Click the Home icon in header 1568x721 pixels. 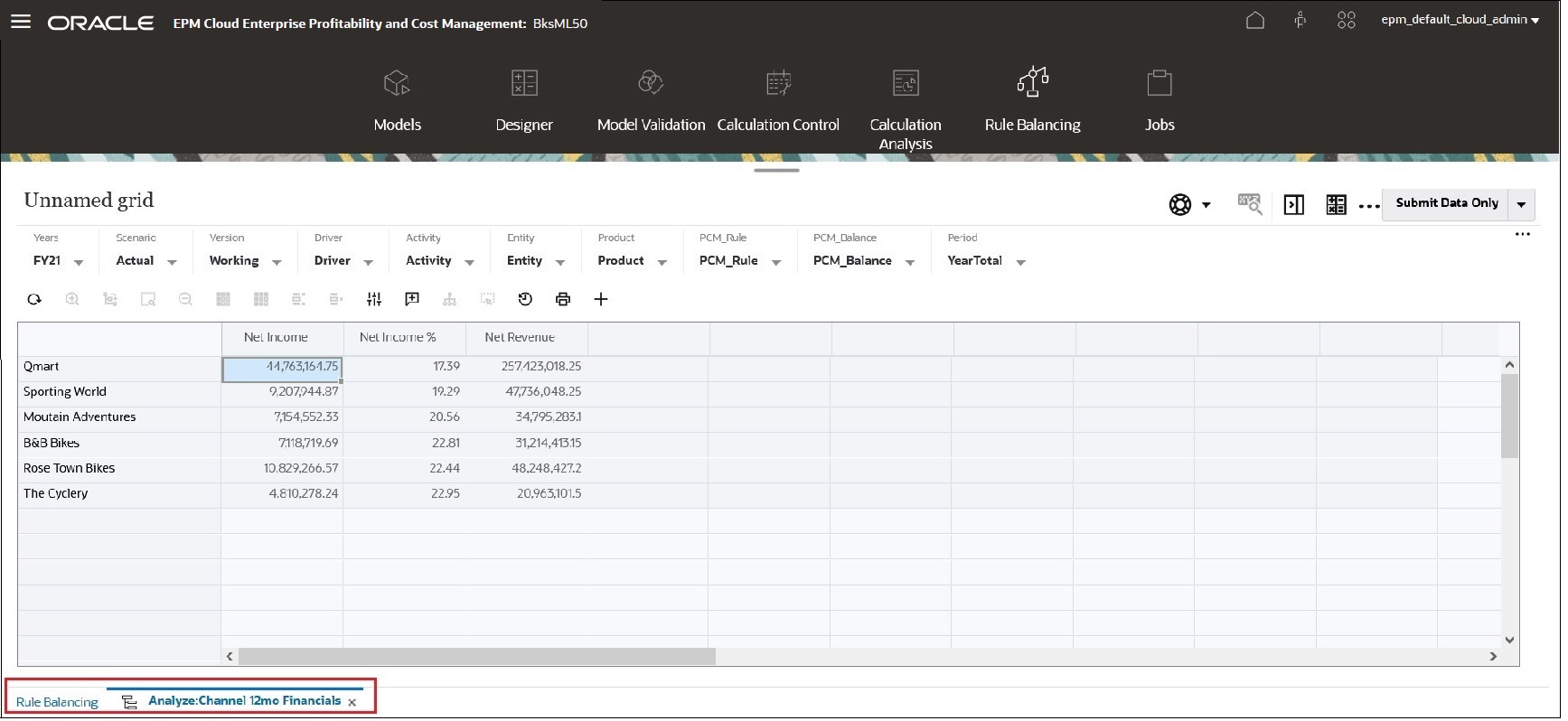(1254, 20)
